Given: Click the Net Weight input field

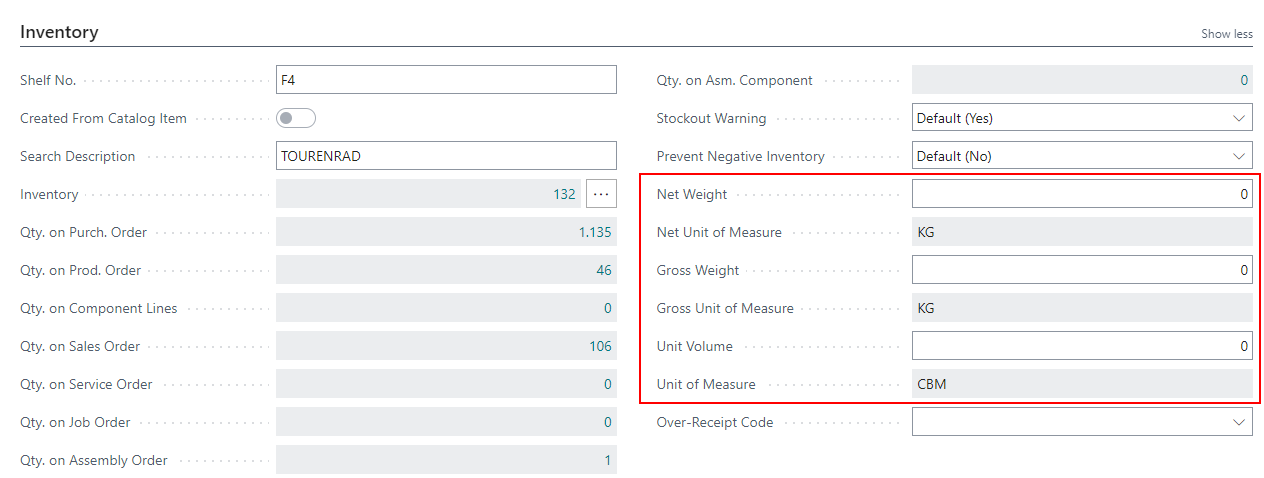Looking at the screenshot, I should [x=1081, y=194].
